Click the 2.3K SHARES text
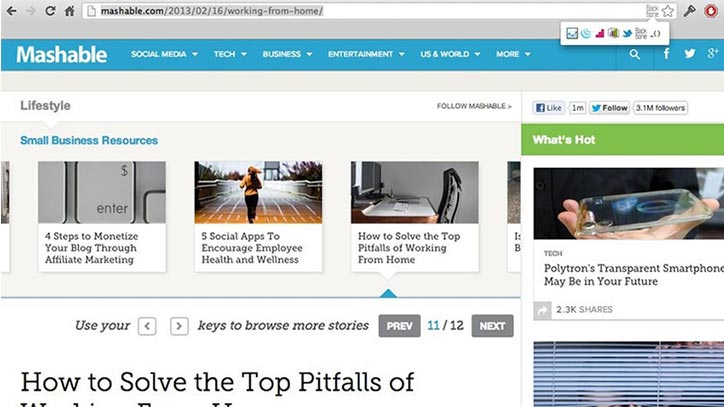724x407 pixels. (584, 310)
